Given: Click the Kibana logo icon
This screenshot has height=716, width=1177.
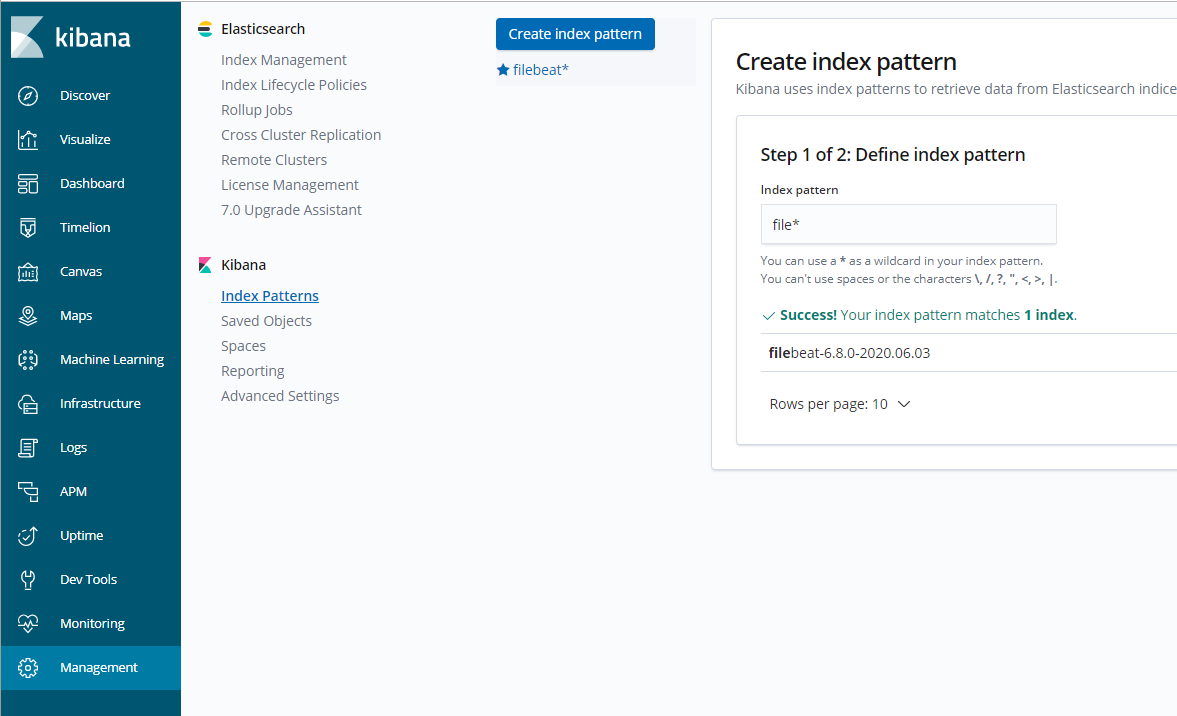Looking at the screenshot, I should pos(27,37).
